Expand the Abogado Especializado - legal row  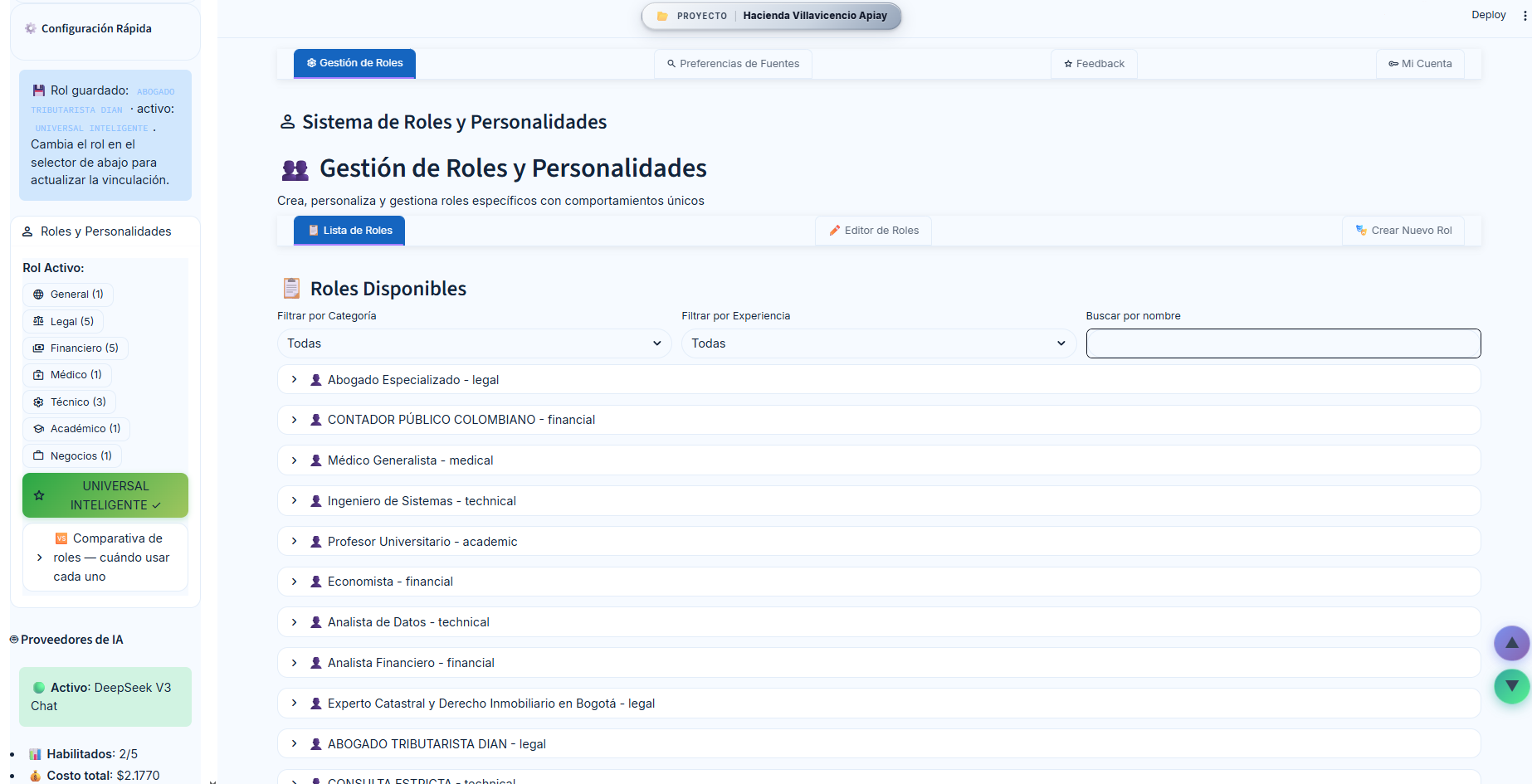click(x=879, y=380)
